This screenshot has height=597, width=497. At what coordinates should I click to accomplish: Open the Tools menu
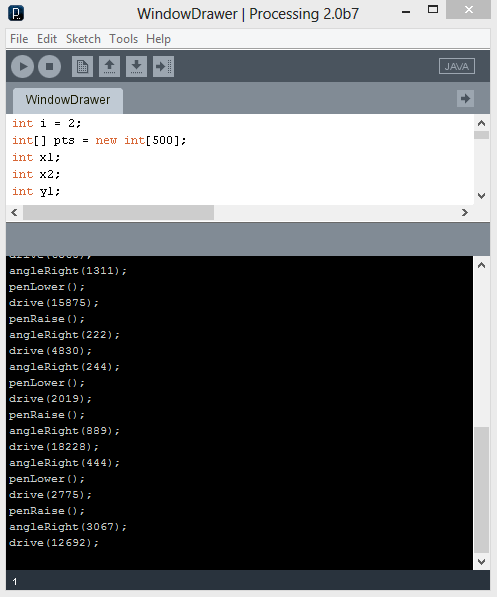tap(123, 39)
